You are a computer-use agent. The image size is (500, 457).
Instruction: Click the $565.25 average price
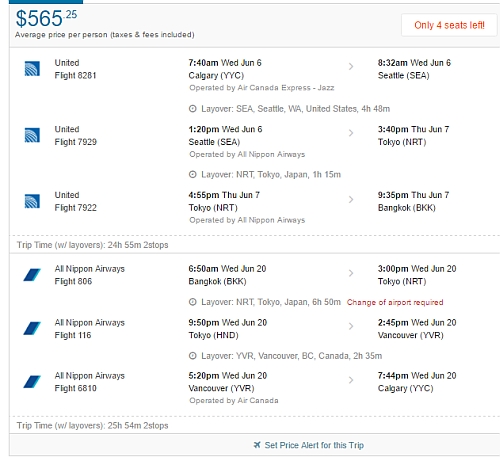click(x=46, y=18)
